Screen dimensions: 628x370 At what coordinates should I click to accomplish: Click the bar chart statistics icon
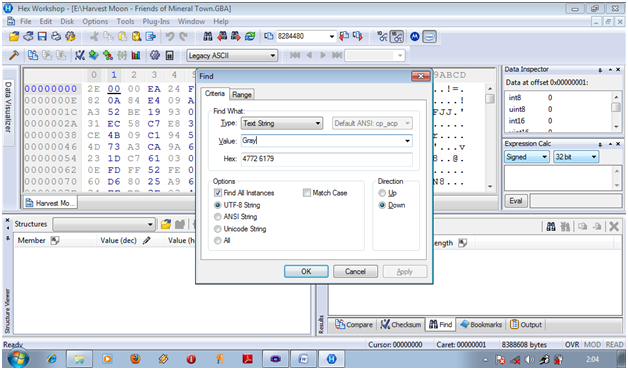pyautogui.click(x=136, y=55)
